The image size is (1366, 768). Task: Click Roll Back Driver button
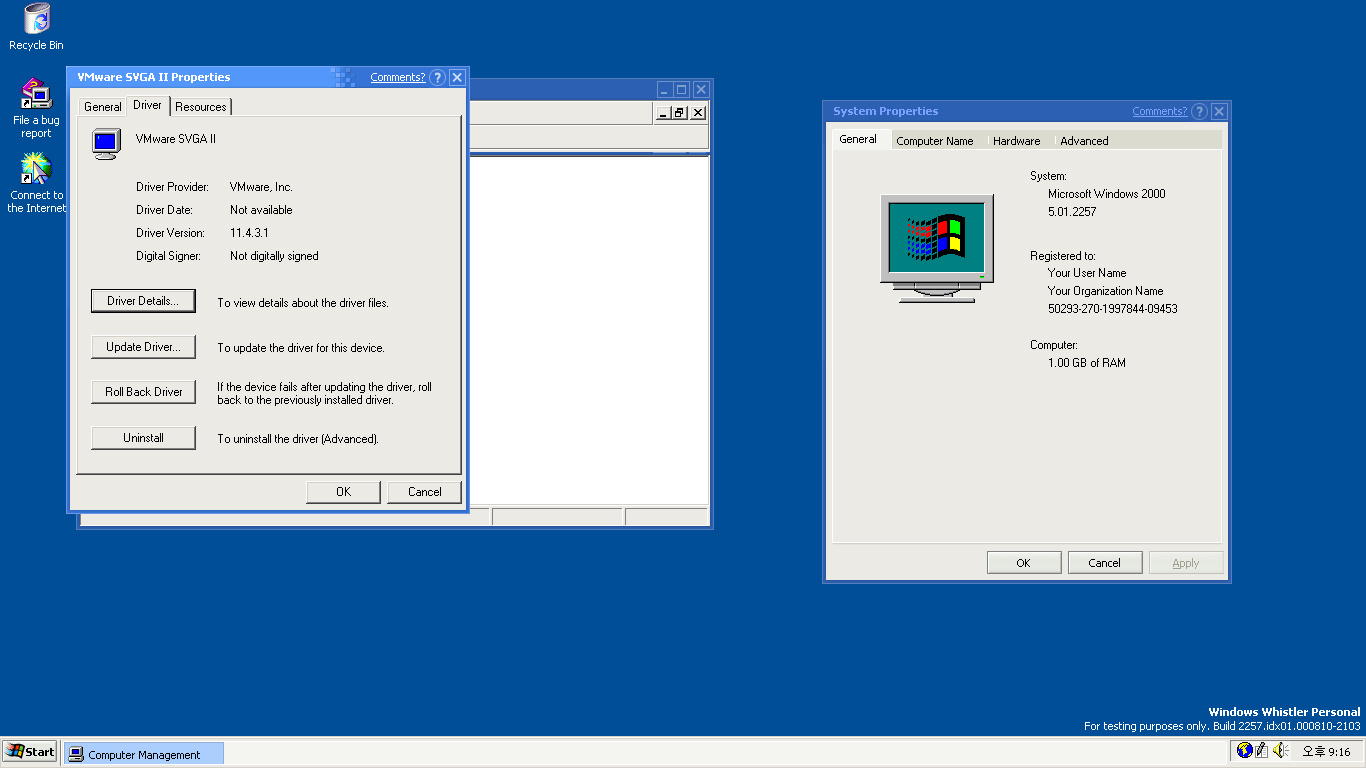click(143, 392)
